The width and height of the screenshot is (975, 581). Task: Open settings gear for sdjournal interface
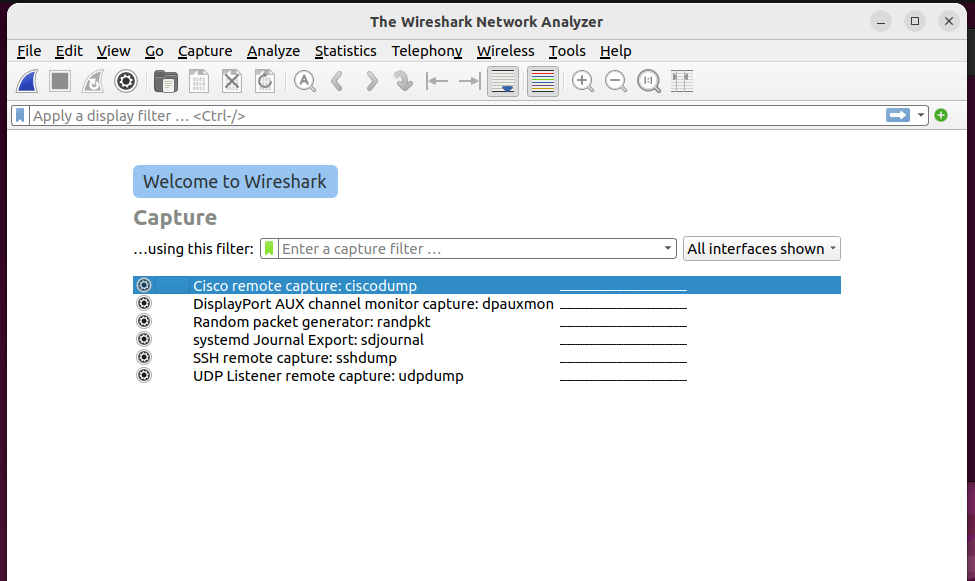[x=144, y=339]
